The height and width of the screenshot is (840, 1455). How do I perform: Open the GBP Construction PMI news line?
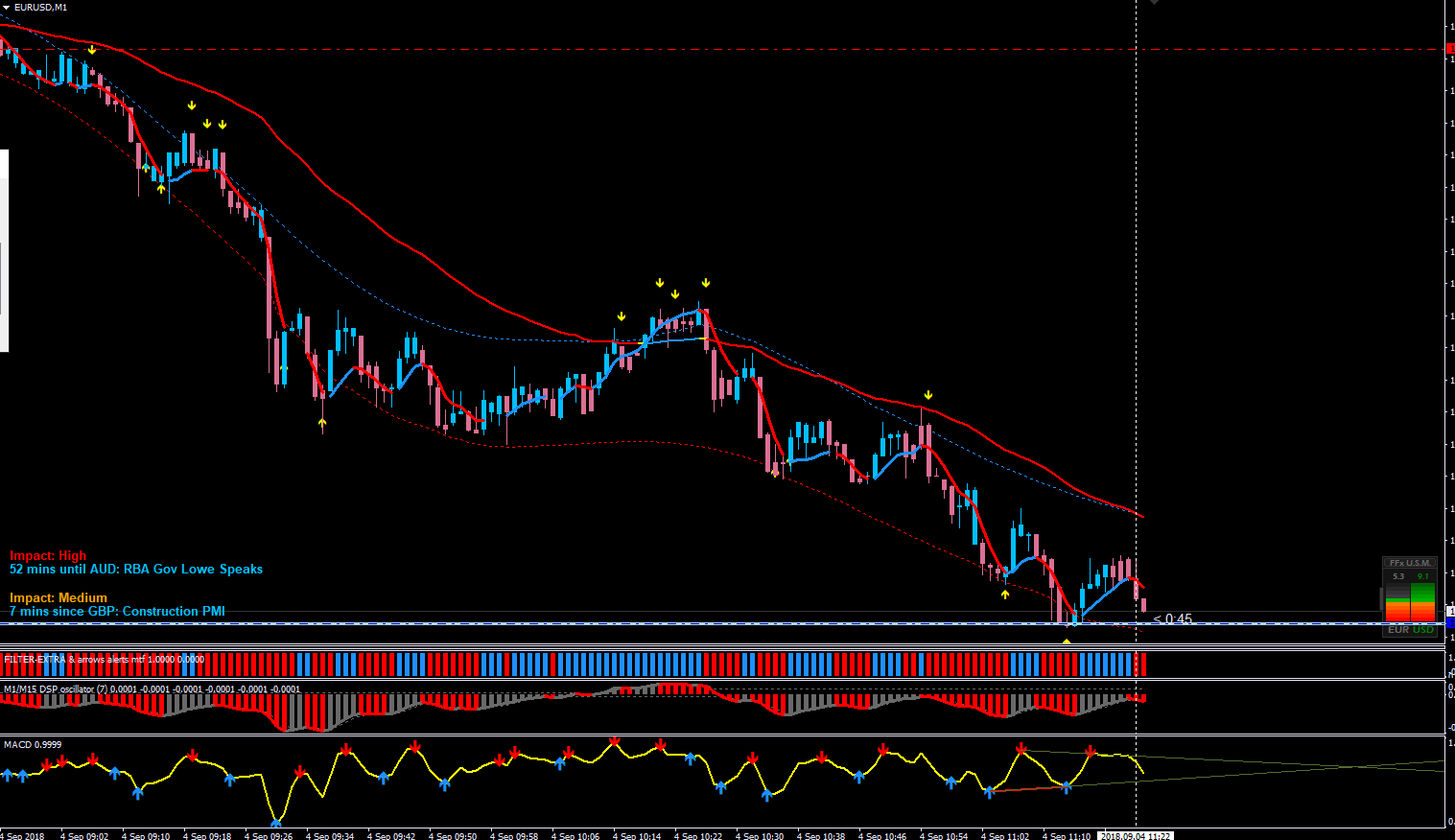[117, 611]
